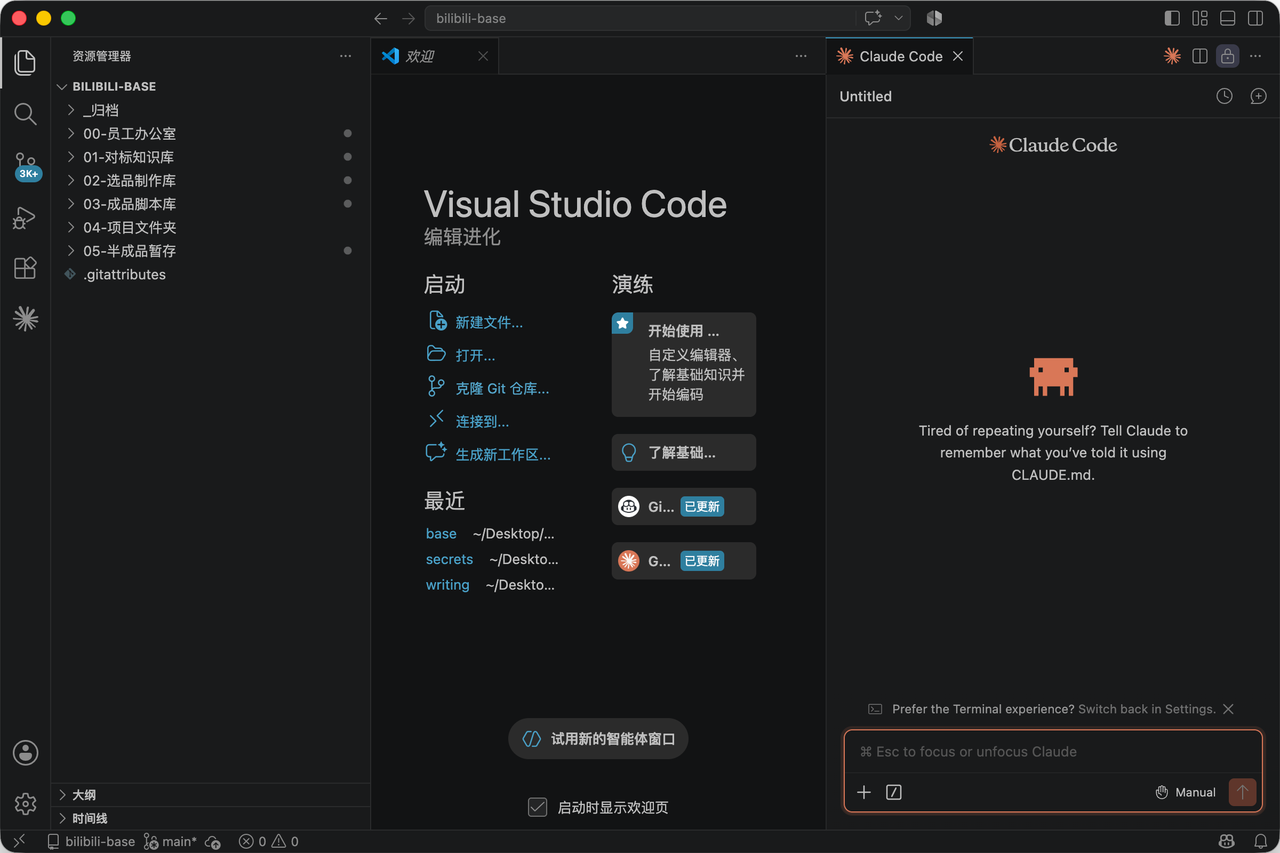Start a new conversation in Claude Code
1280x853 pixels.
point(1258,96)
